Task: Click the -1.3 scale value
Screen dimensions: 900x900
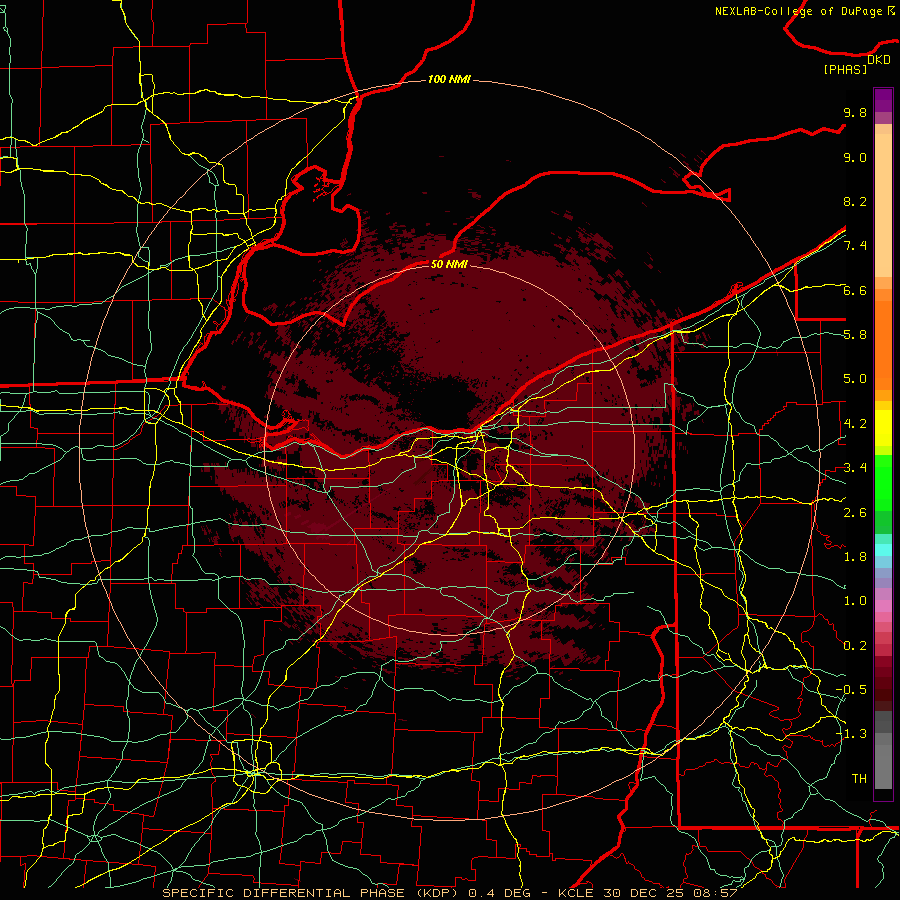Action: pyautogui.click(x=851, y=734)
